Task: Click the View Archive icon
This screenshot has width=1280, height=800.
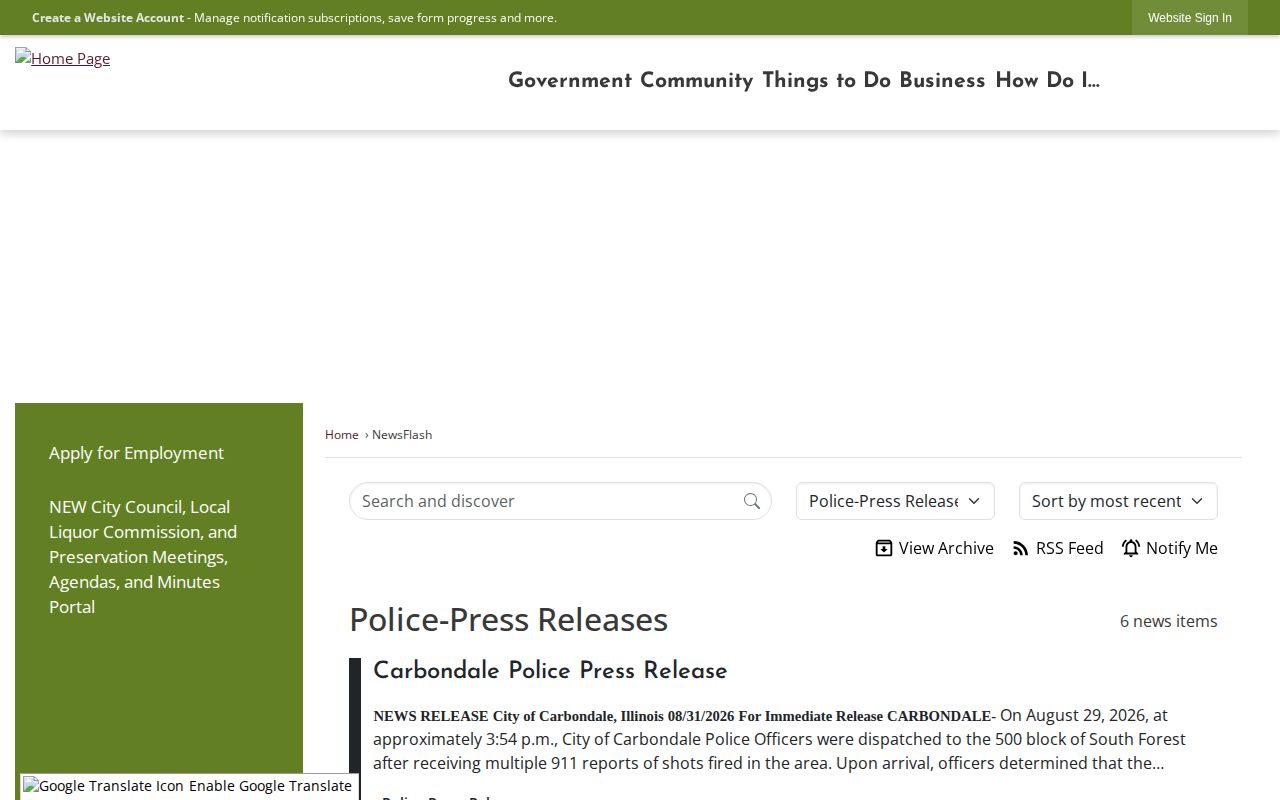Action: click(884, 548)
